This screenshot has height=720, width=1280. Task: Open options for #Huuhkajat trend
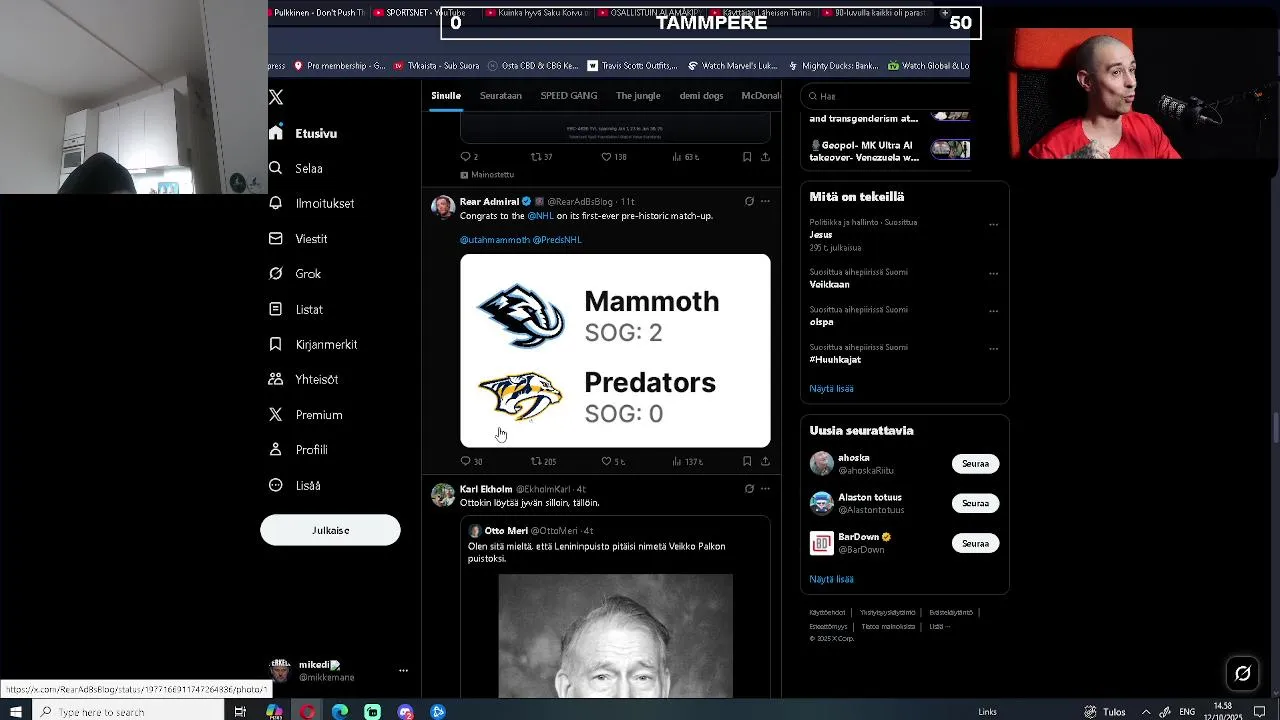(993, 349)
